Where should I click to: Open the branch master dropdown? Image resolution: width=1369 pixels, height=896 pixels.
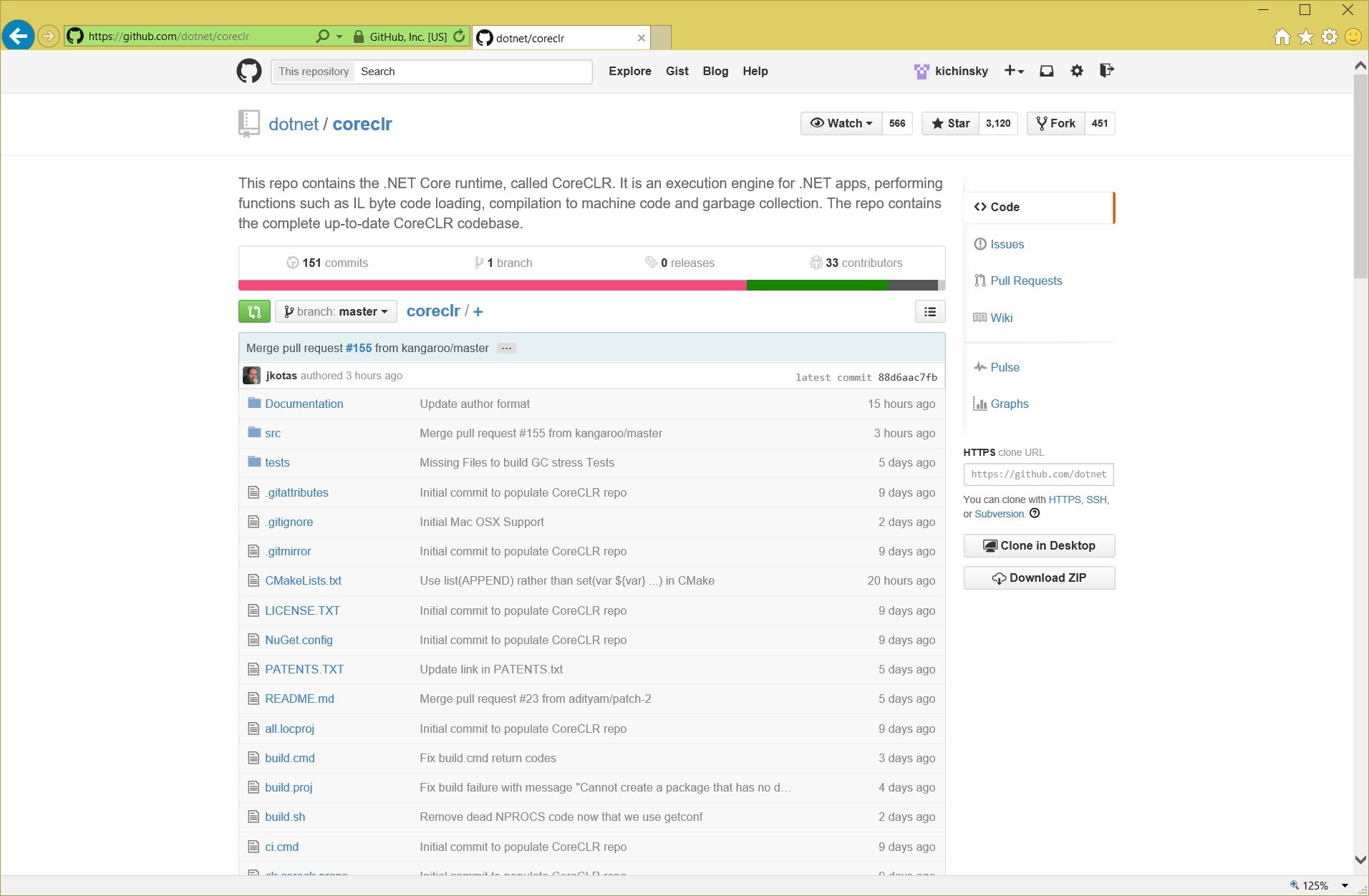(x=336, y=311)
